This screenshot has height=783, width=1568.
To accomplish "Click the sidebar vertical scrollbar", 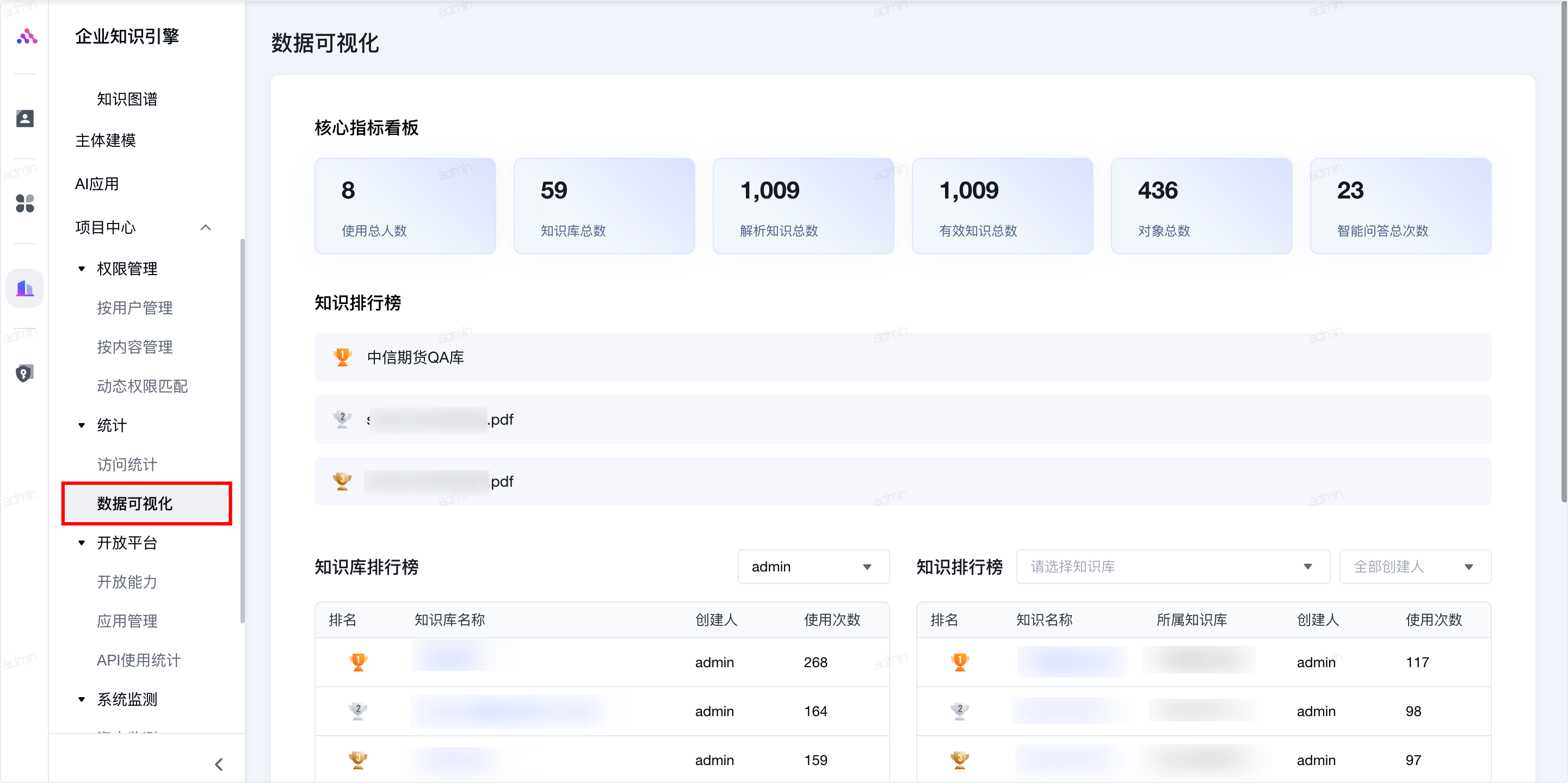I will [242, 430].
